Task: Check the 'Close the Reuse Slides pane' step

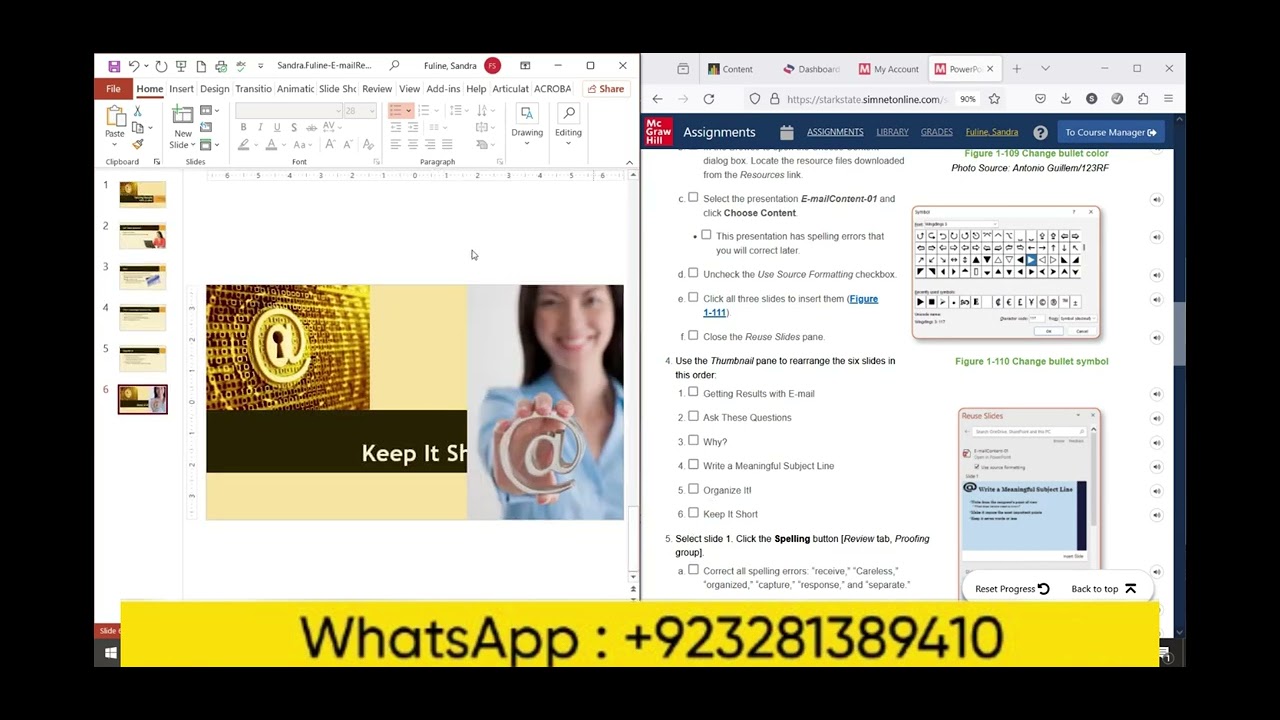Action: pyautogui.click(x=693, y=336)
